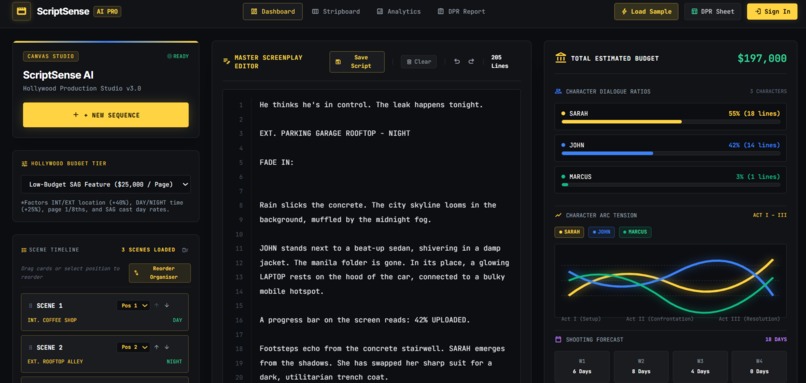Move Scene 2 up with its arrow
Image resolution: width=806 pixels, height=383 pixels.
(156, 347)
